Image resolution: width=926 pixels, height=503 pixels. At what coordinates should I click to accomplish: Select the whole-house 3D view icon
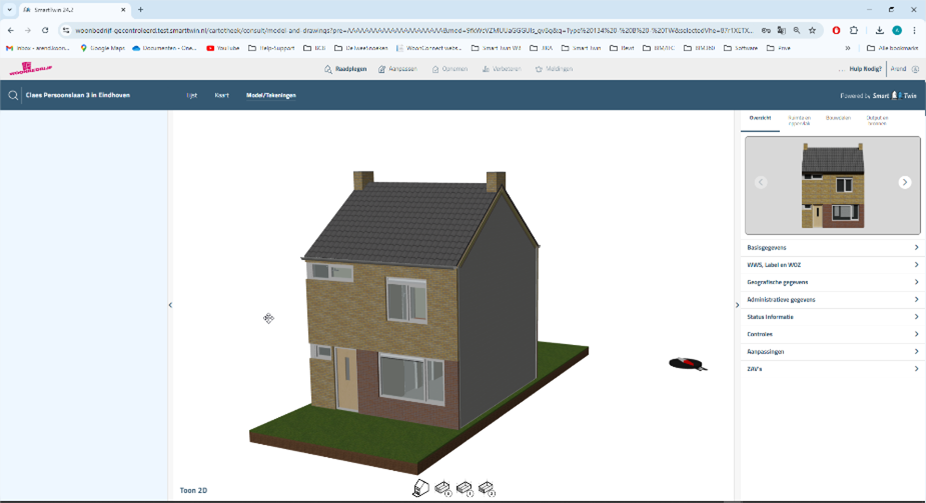(x=421, y=488)
